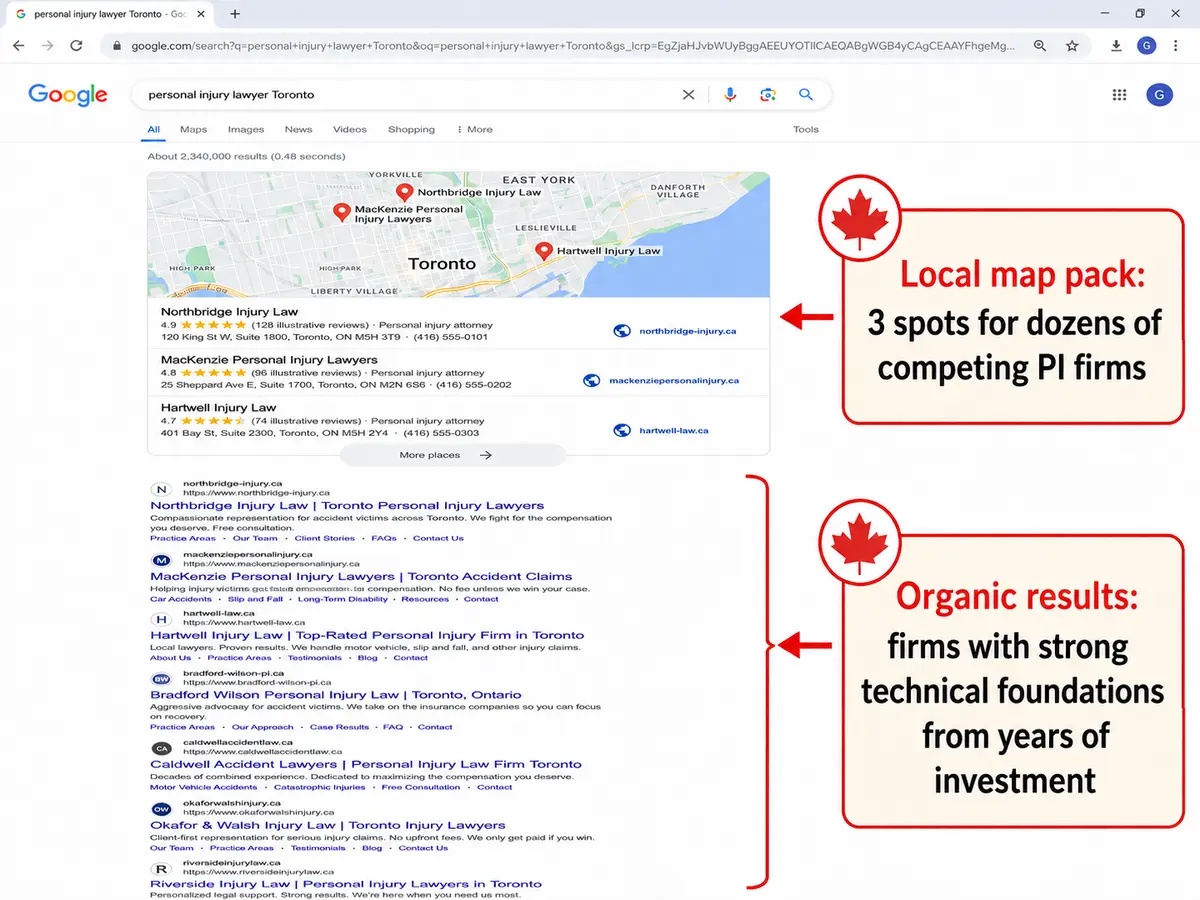Open the Bradford Wilson Personal Injury Law result
Screen dimensions: 1200x900
pos(336,695)
